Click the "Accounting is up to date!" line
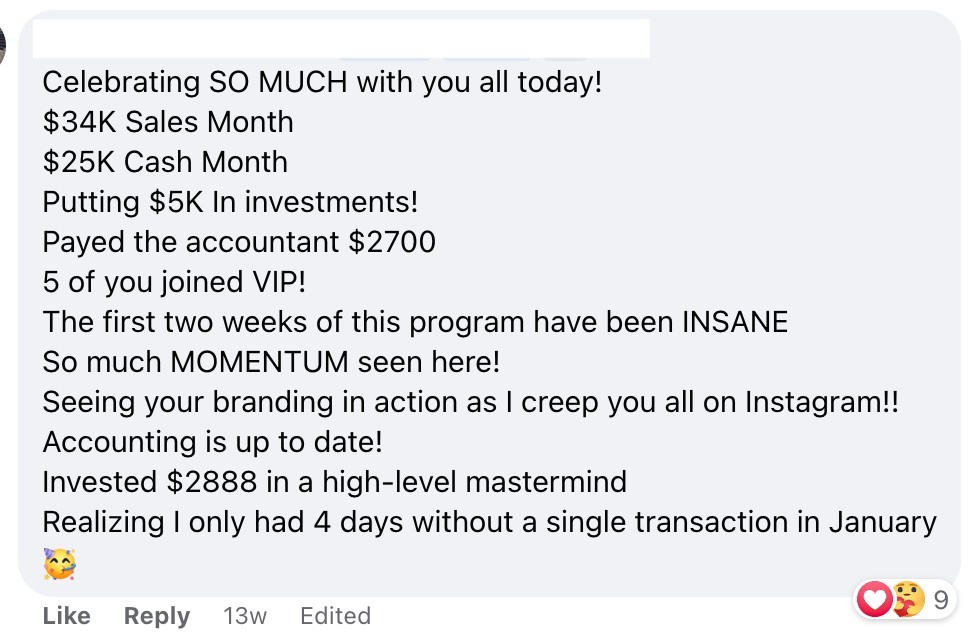 pyautogui.click(x=213, y=442)
